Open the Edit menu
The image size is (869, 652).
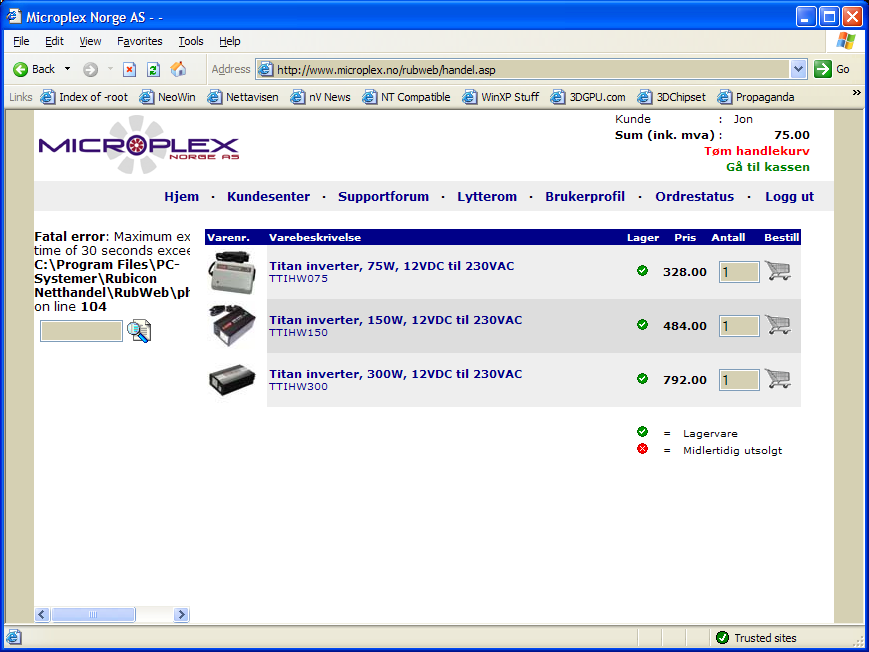54,41
